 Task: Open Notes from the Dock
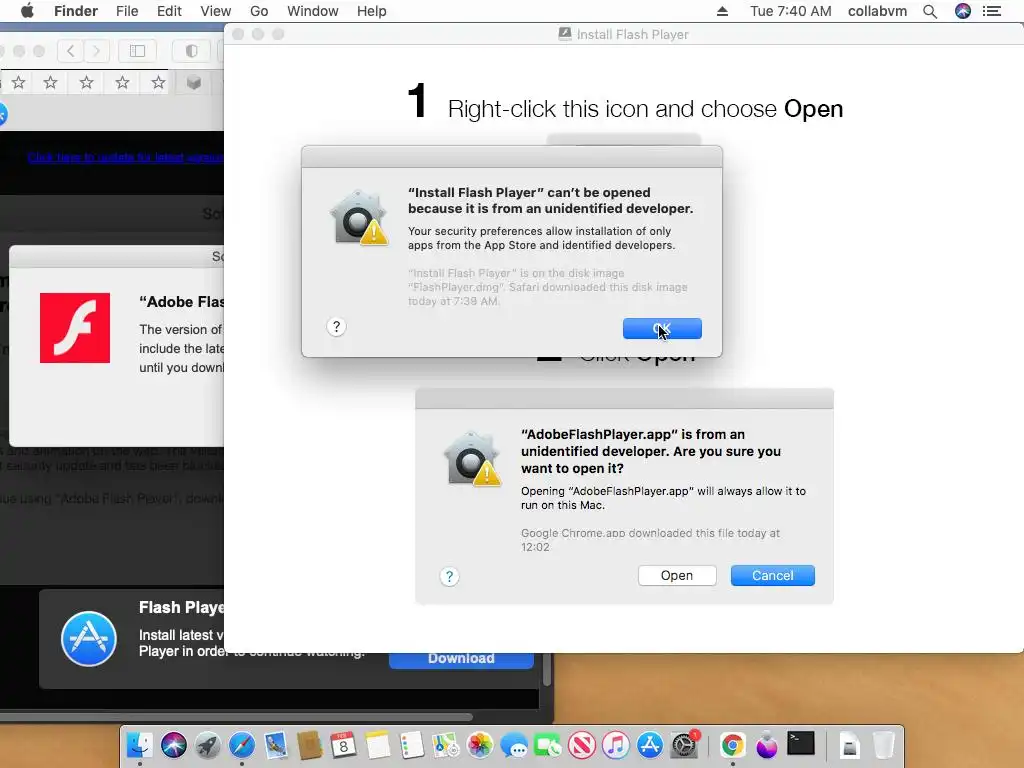pos(377,745)
